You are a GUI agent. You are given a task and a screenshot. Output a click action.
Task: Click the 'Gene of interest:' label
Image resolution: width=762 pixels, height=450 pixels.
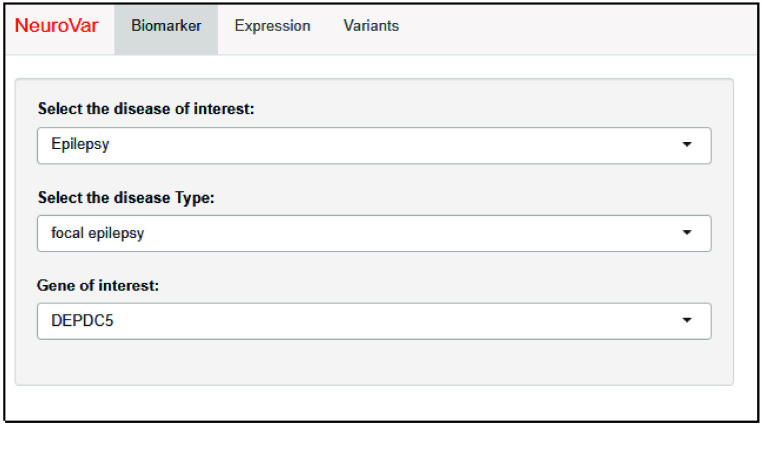pos(98,286)
